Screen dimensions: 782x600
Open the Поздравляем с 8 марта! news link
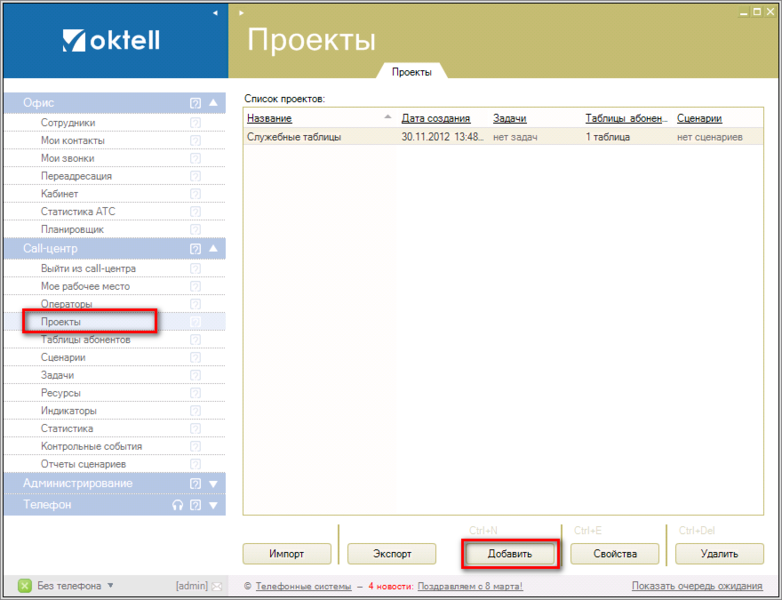click(x=470, y=586)
